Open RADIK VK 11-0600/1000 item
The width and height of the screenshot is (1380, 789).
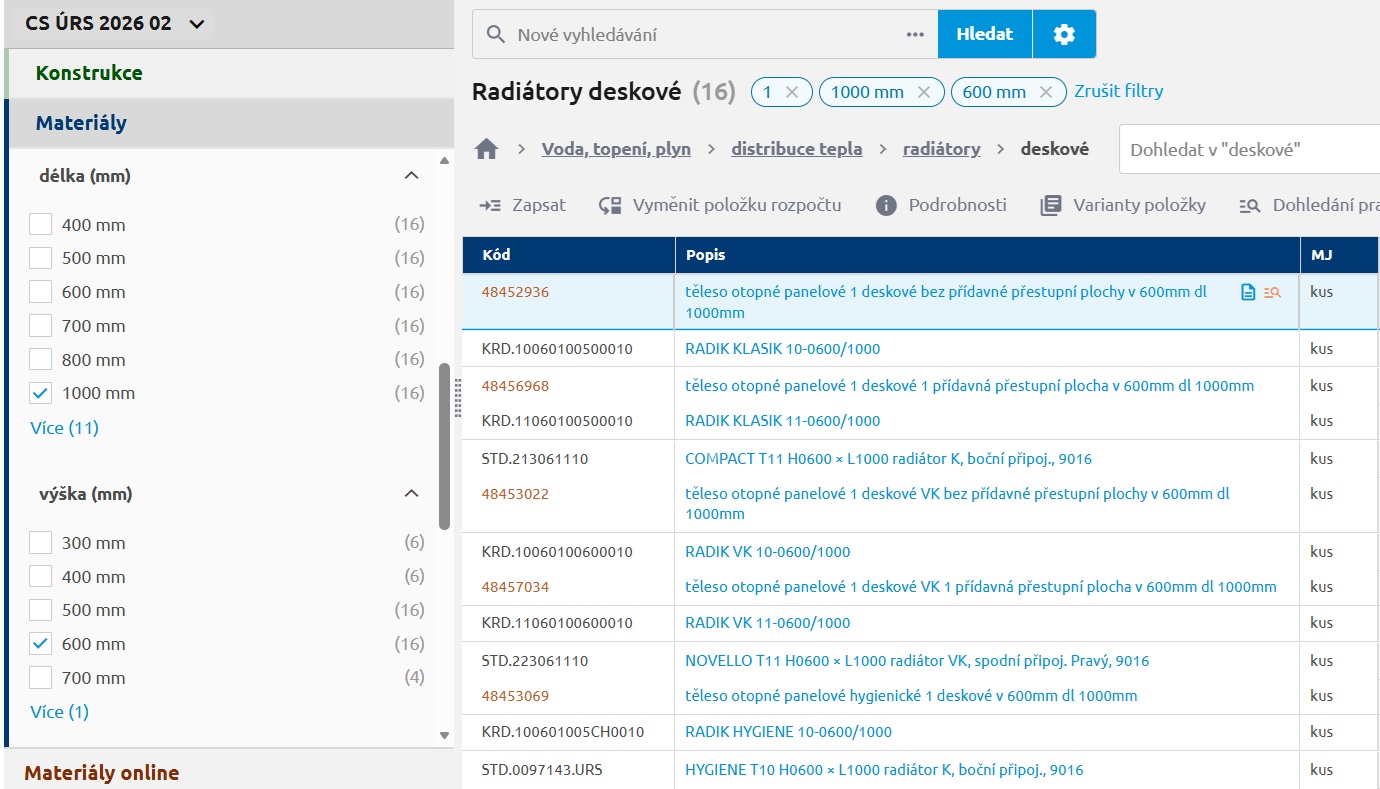pos(768,623)
